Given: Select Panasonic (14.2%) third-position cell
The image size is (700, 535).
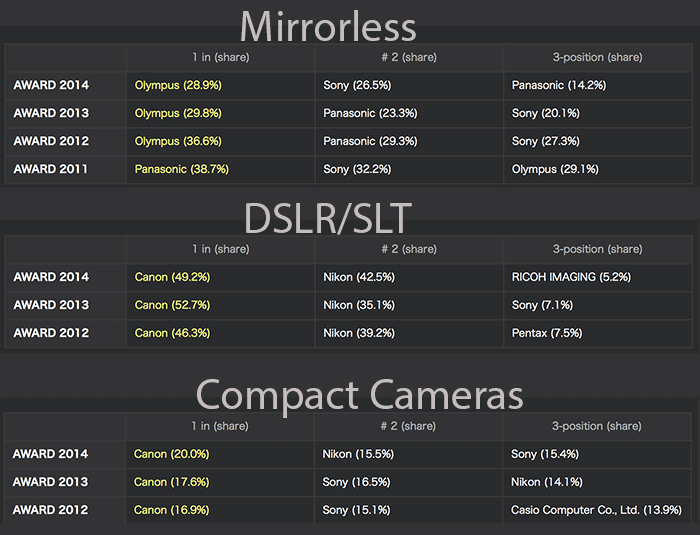Looking at the screenshot, I should point(558,85).
